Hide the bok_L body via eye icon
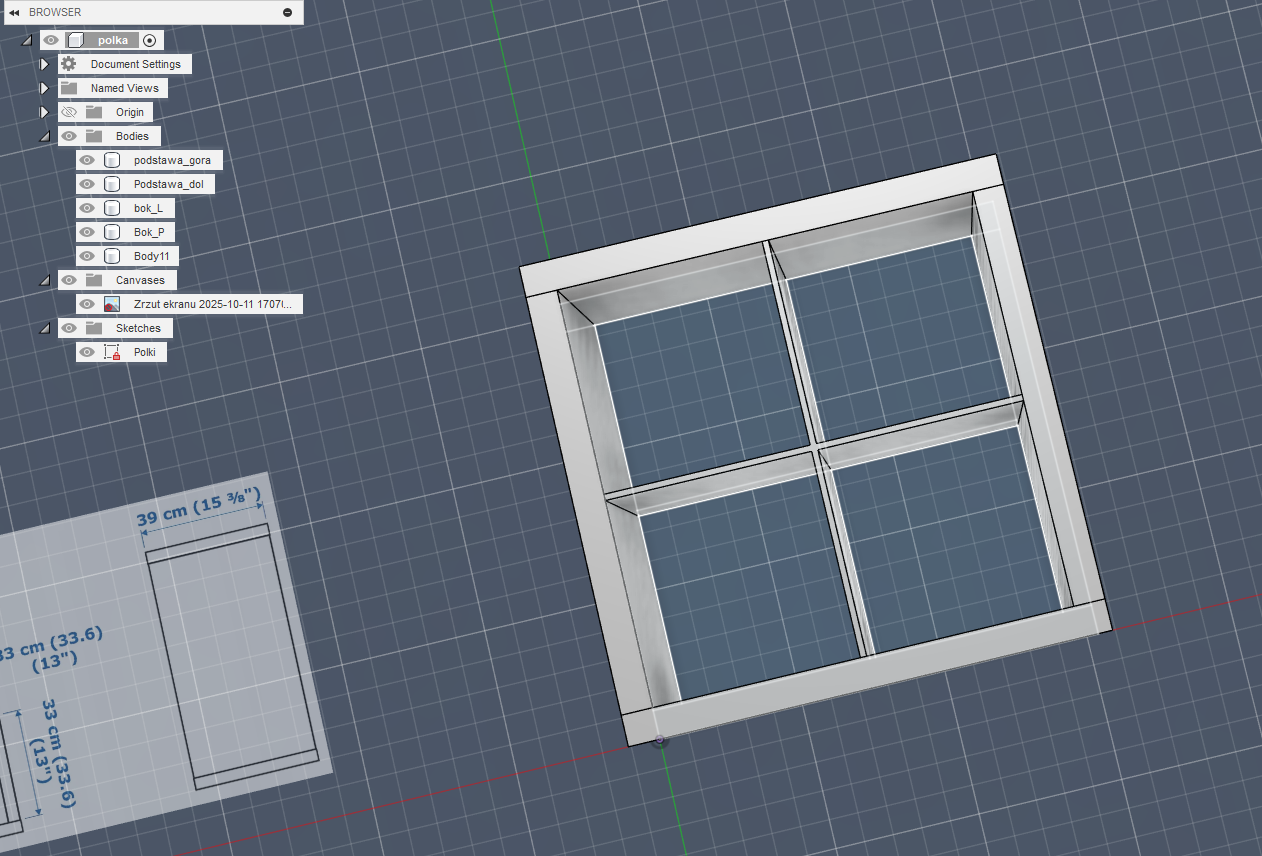The height and width of the screenshot is (856, 1262). 87,208
